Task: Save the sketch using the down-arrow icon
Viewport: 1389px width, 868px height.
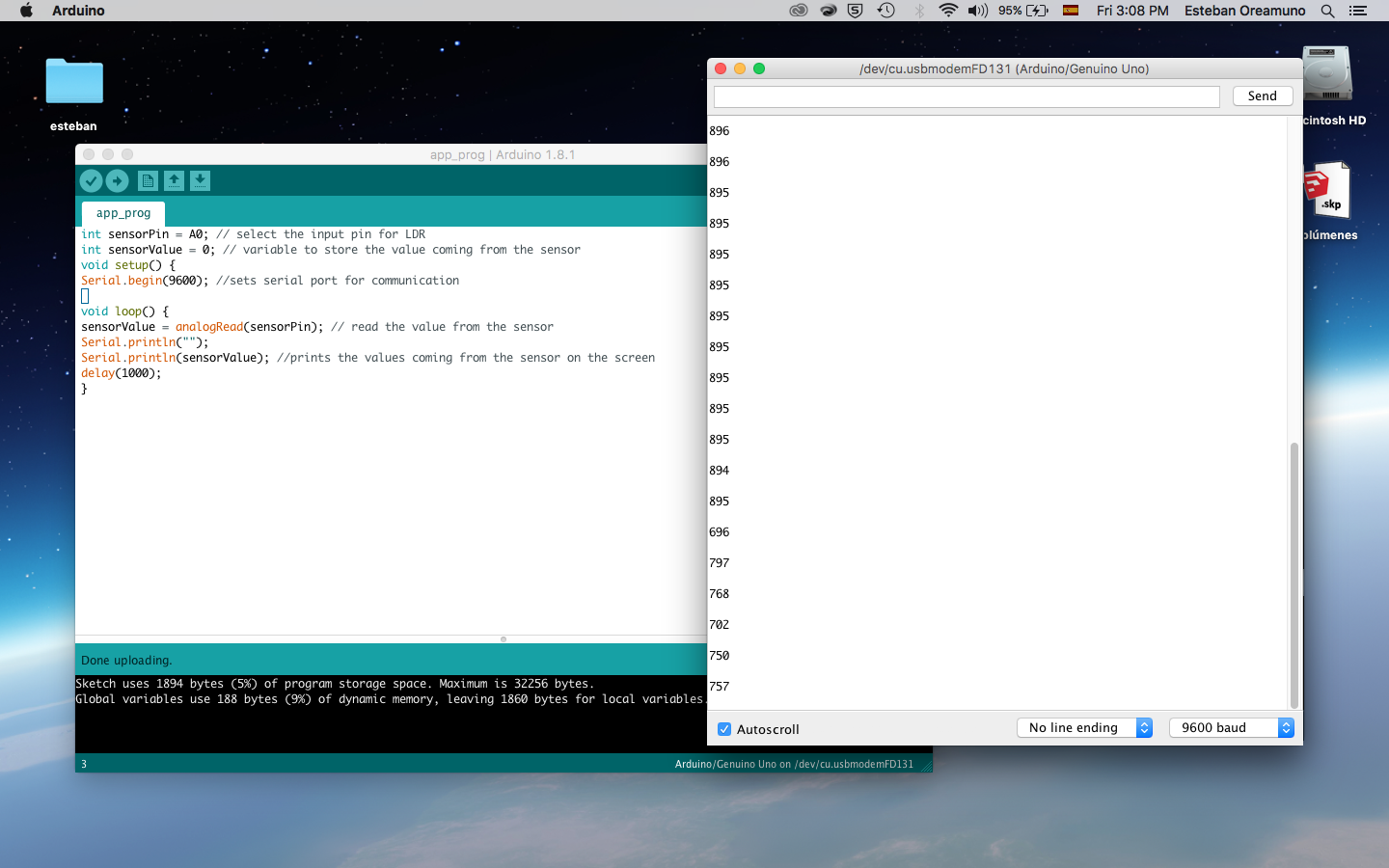Action: [x=200, y=180]
